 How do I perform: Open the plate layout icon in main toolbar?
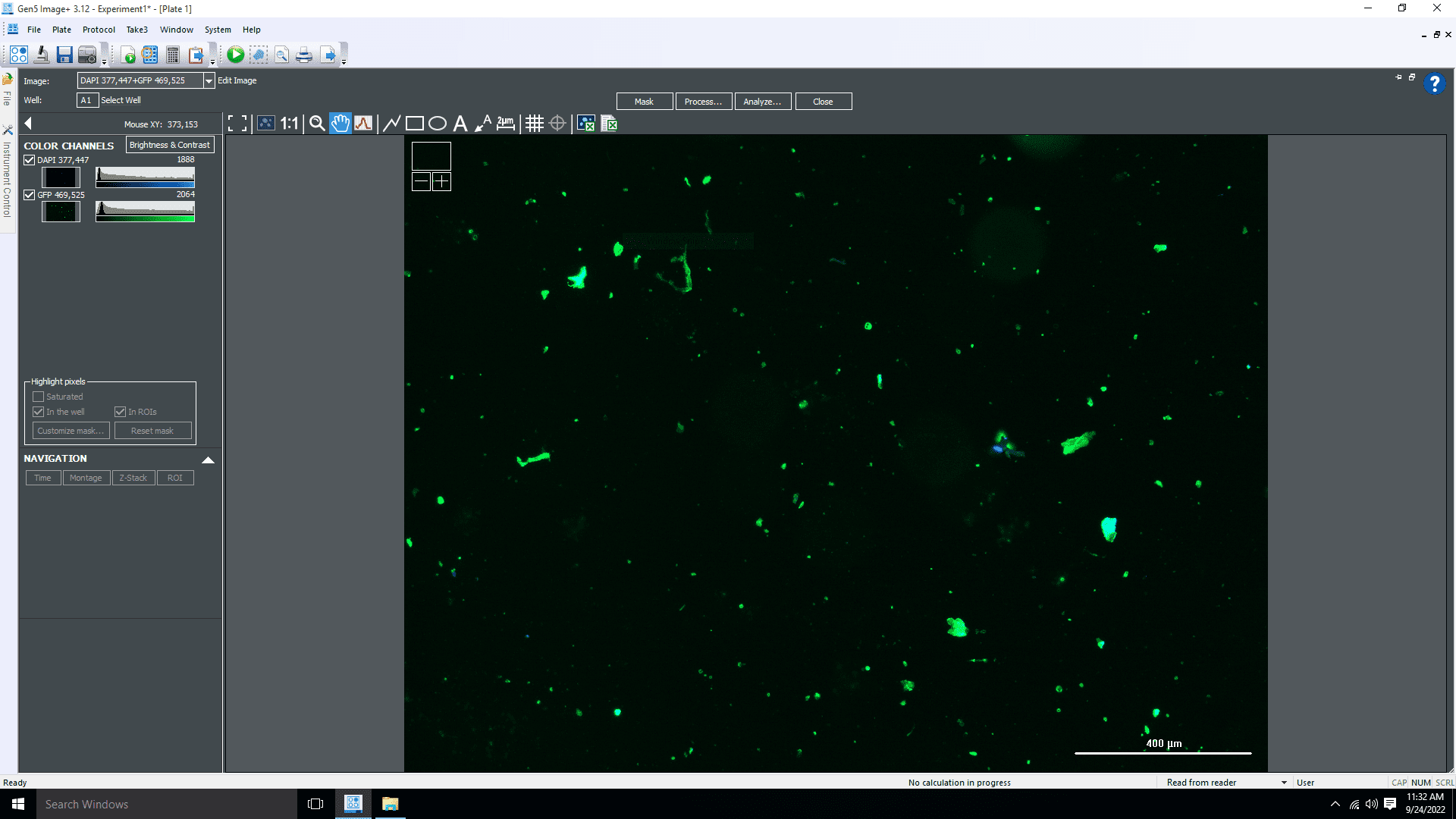coord(19,55)
